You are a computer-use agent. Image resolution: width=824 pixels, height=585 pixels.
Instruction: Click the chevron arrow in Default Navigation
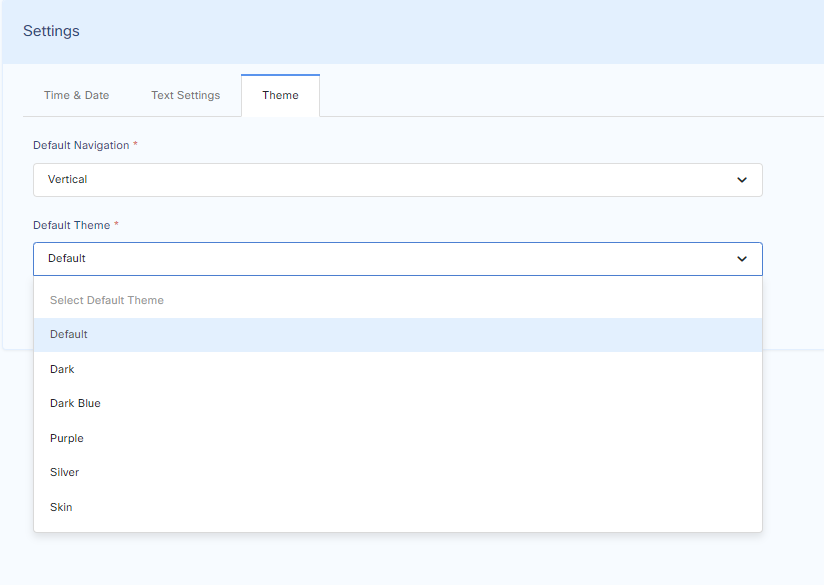[x=742, y=180]
